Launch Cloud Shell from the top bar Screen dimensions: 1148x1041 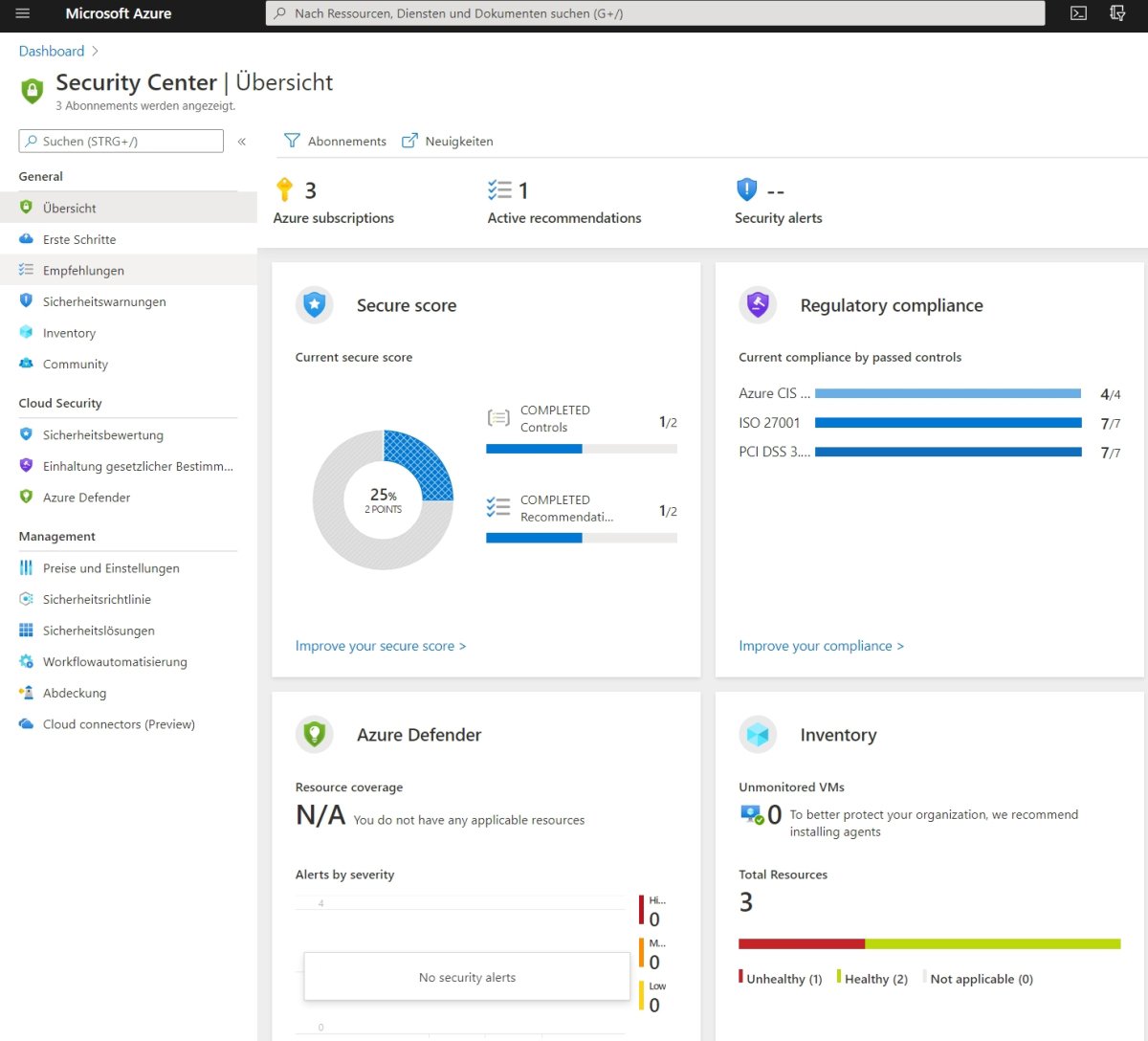(x=1078, y=13)
